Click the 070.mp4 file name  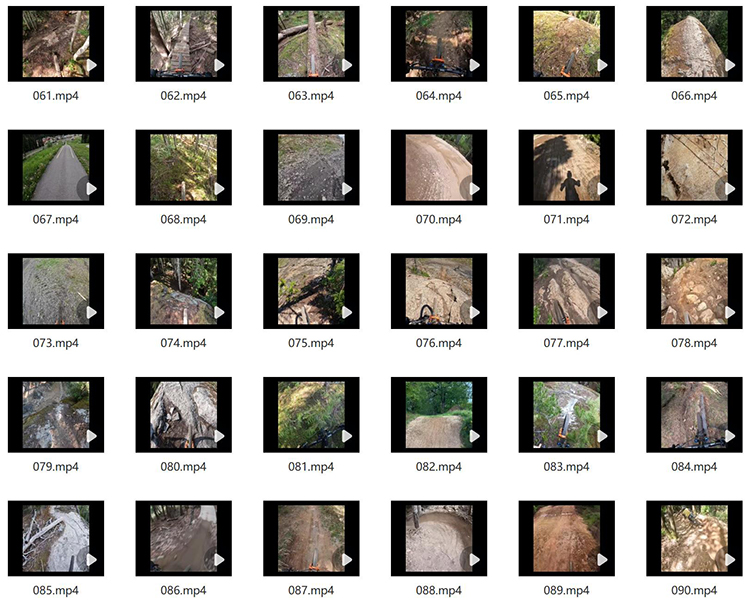(439, 220)
